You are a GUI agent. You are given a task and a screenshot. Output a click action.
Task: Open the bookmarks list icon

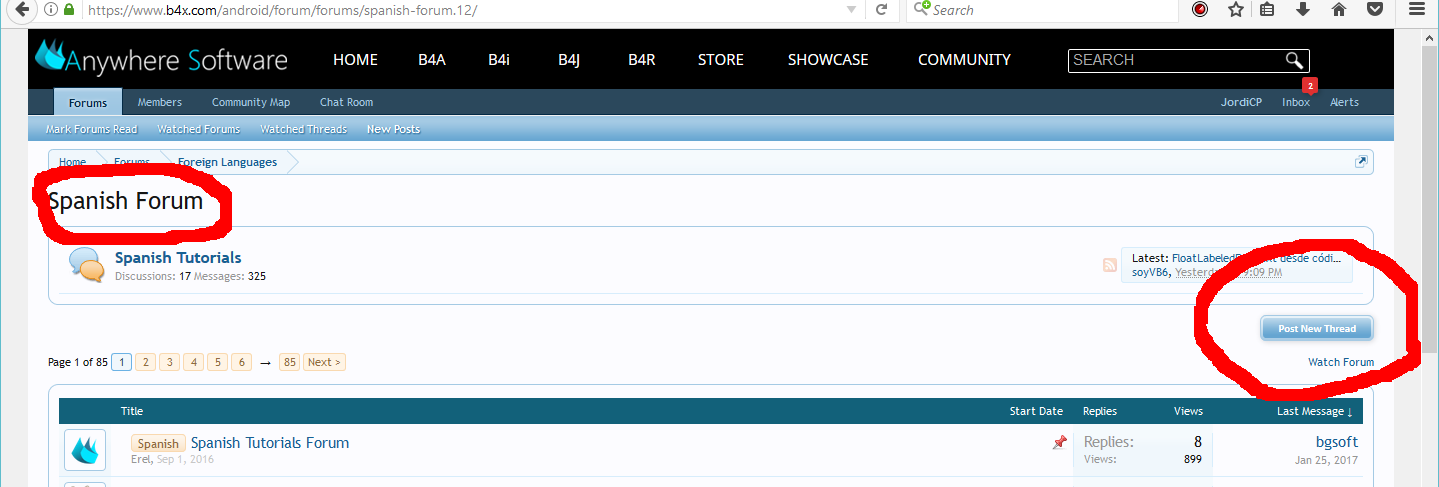pos(1267,10)
